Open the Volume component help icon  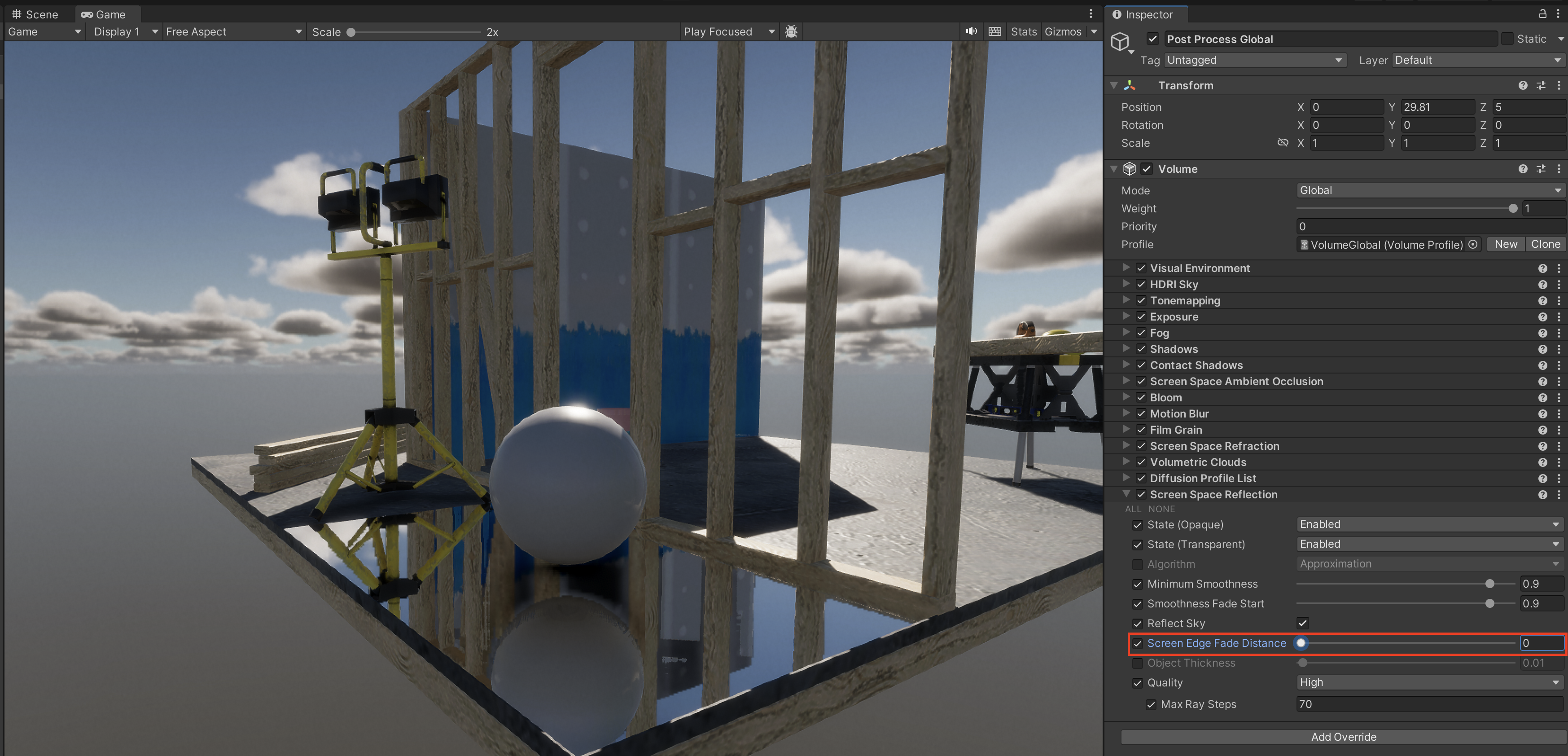1522,169
